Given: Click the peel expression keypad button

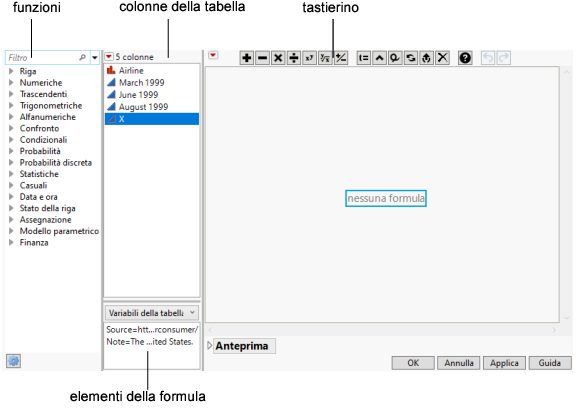Looking at the screenshot, I should pyautogui.click(x=395, y=58).
